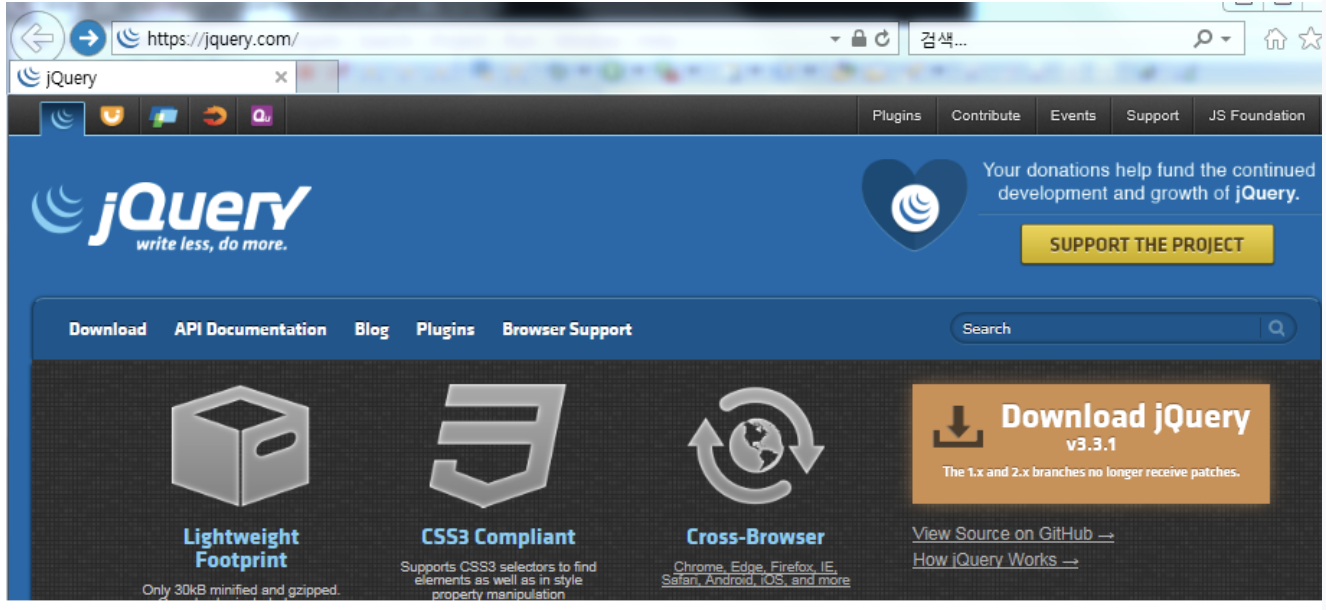
Task: Click the Cross-Browser globe icon
Action: click(x=755, y=445)
